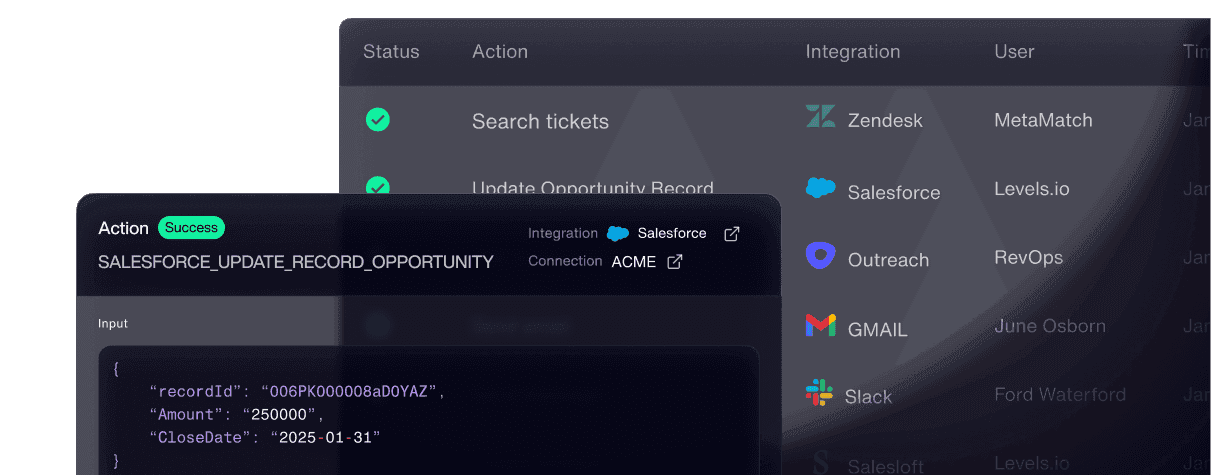
Task: Click the Success status badge
Action: (191, 228)
